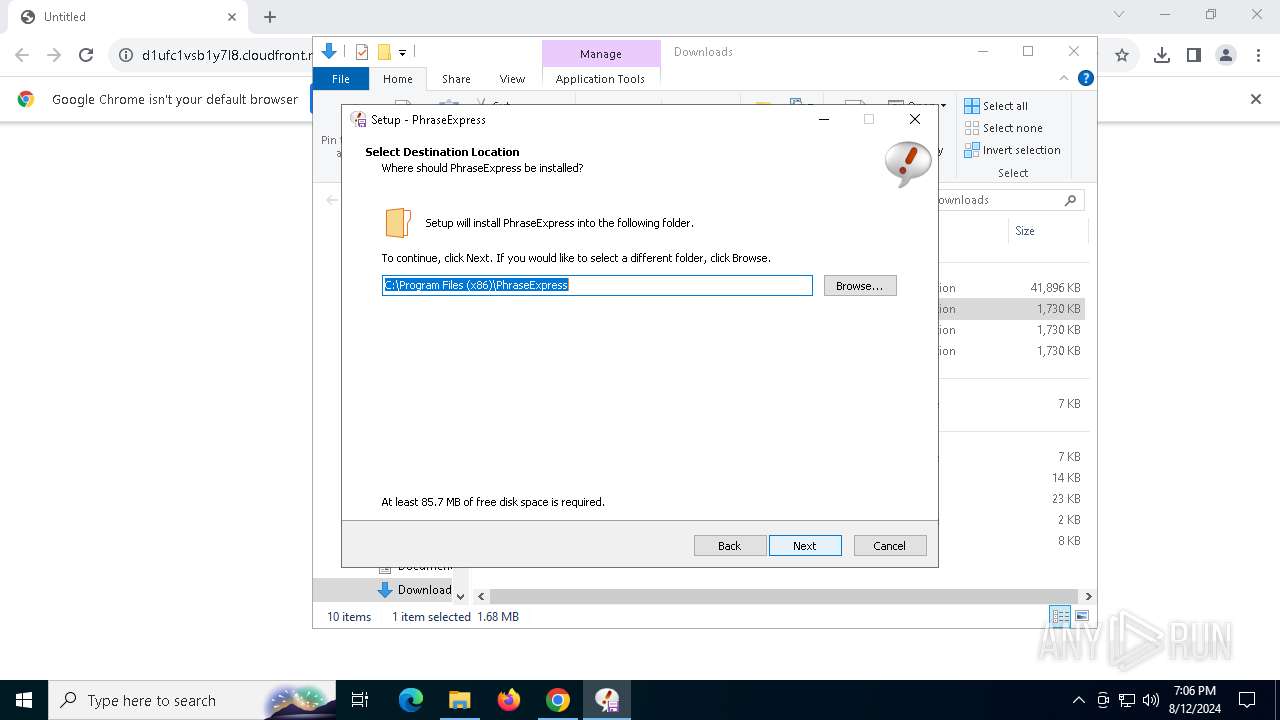This screenshot has height=720, width=1280.
Task: Open the taskbar clock and date
Action: (x=1194, y=700)
